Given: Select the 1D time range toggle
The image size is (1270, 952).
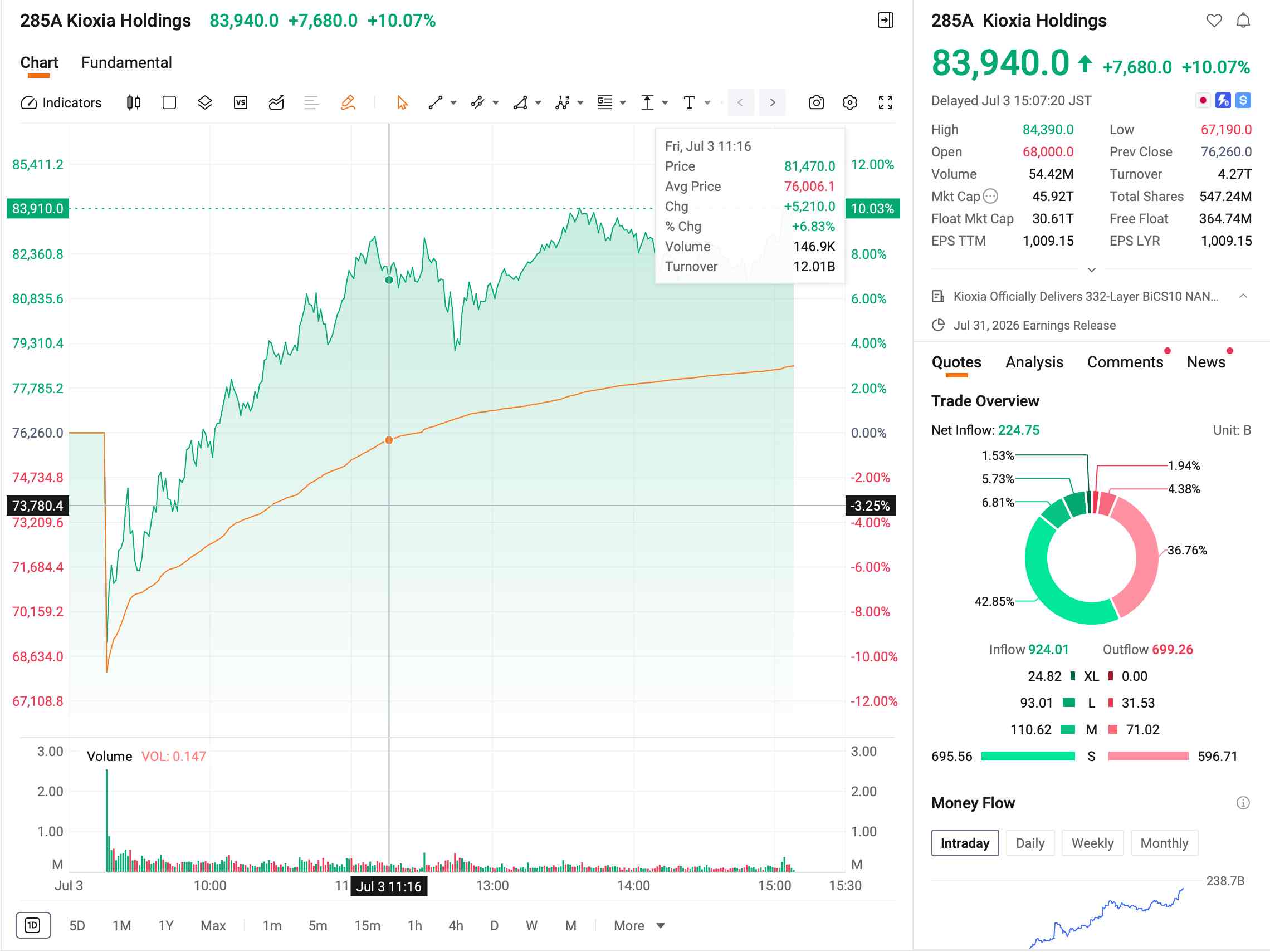Looking at the screenshot, I should 33,925.
